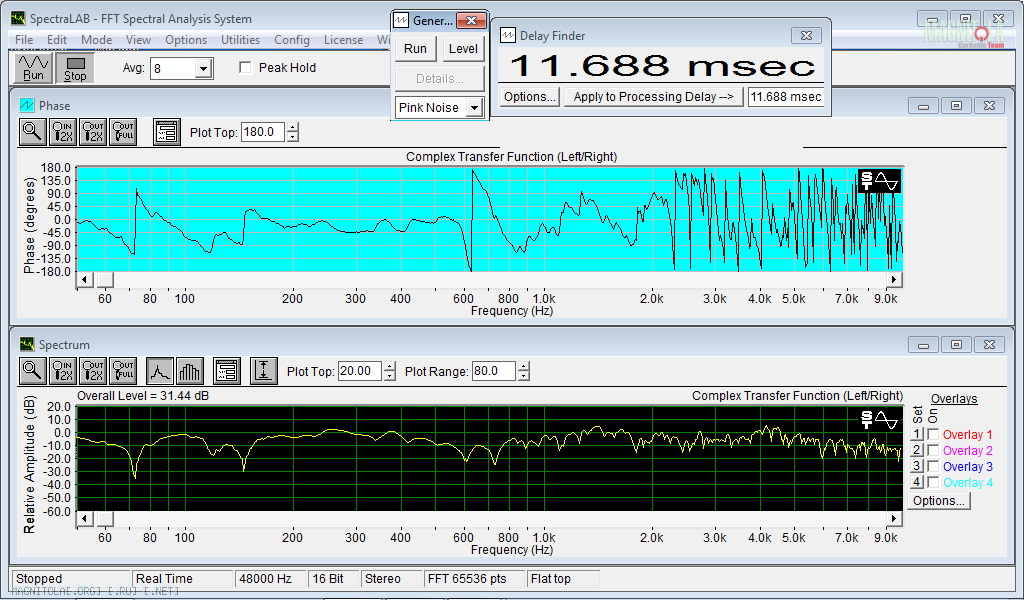This screenshot has width=1024, height=600.
Task: Open the Utilities menu
Action: [240, 40]
